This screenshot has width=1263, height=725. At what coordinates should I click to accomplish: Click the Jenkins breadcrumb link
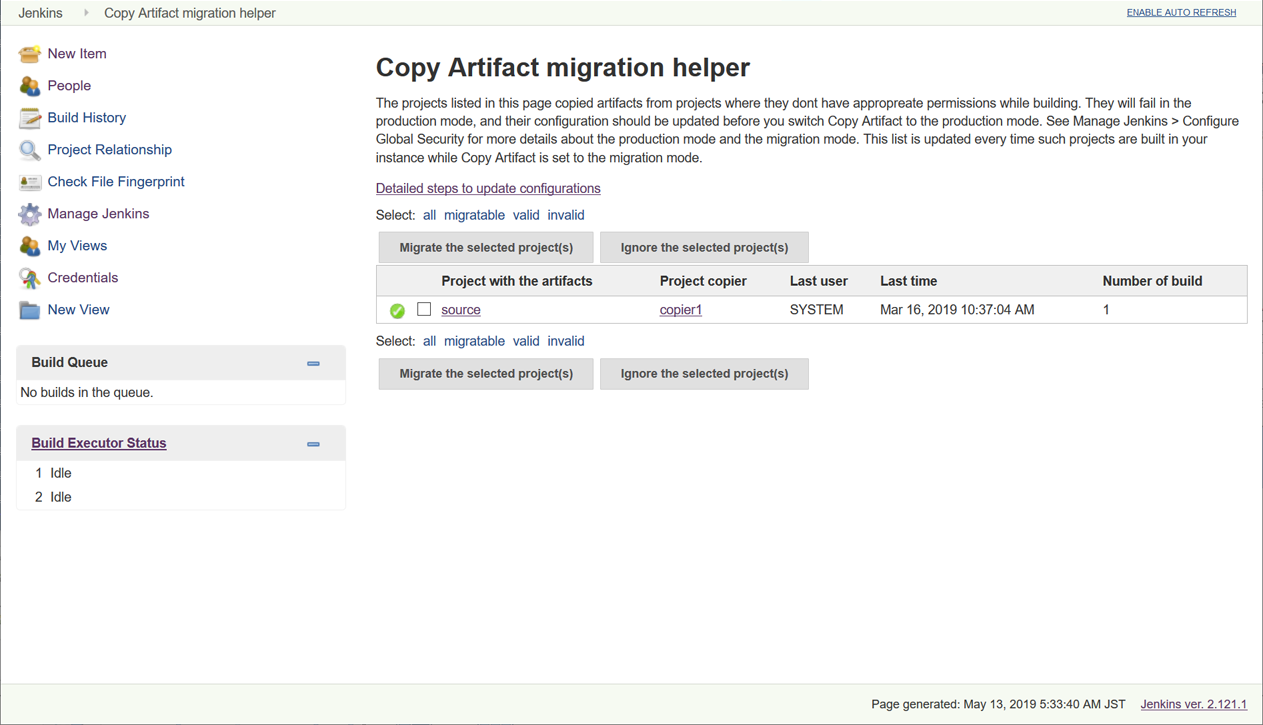(40, 13)
